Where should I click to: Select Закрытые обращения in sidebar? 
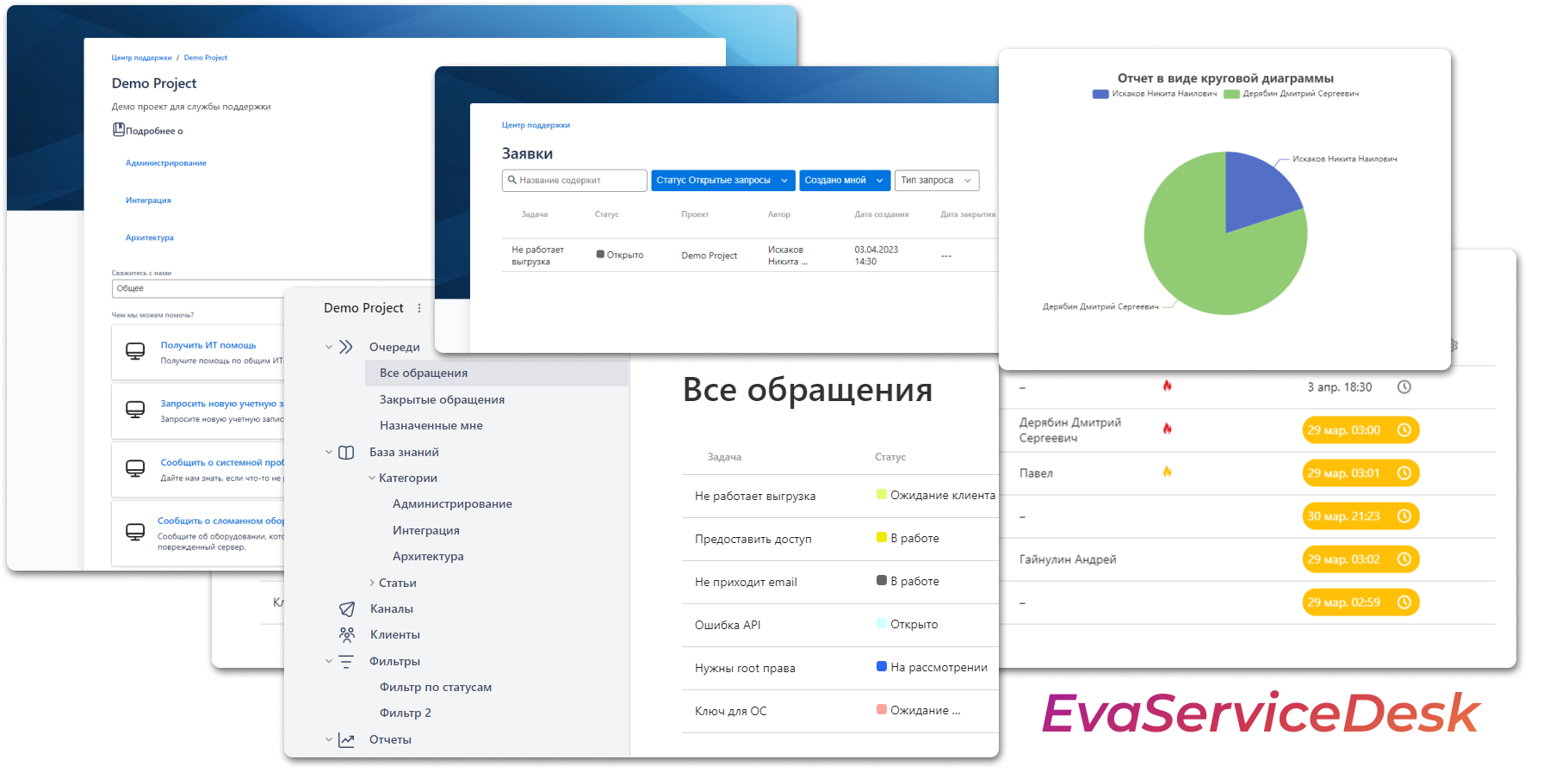[x=442, y=399]
